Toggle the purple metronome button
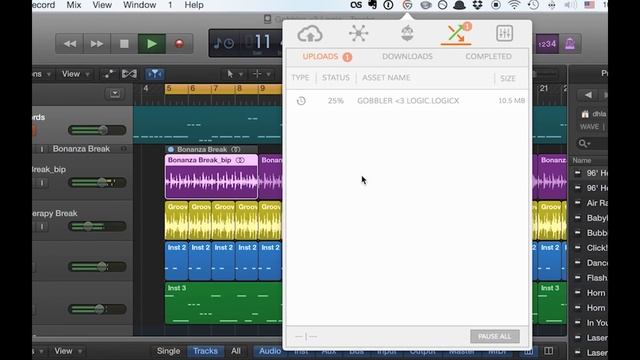Image resolution: width=640 pixels, height=360 pixels. pos(570,44)
